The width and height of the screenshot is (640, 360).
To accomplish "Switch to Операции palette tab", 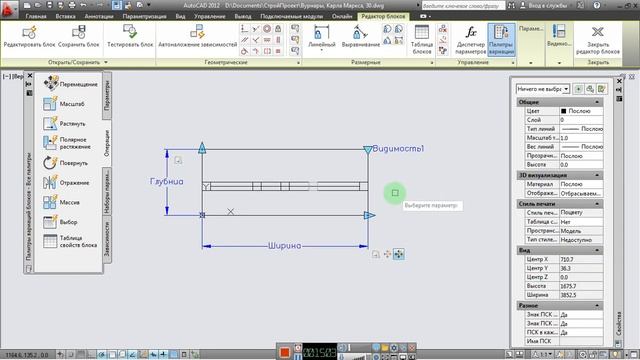I will 107,143.
